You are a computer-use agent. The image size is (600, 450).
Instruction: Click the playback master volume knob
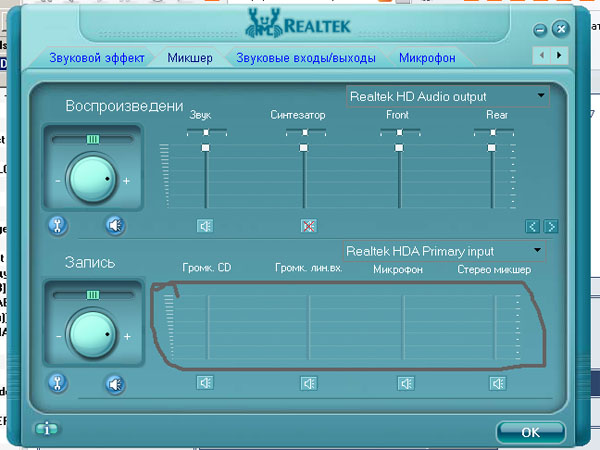(x=92, y=178)
